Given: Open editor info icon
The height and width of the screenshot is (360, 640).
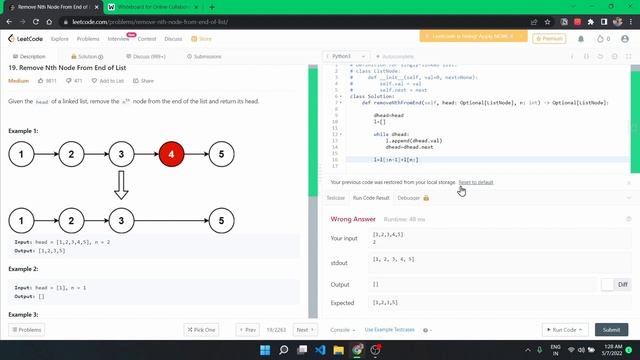Looking at the screenshot, I should coord(572,56).
